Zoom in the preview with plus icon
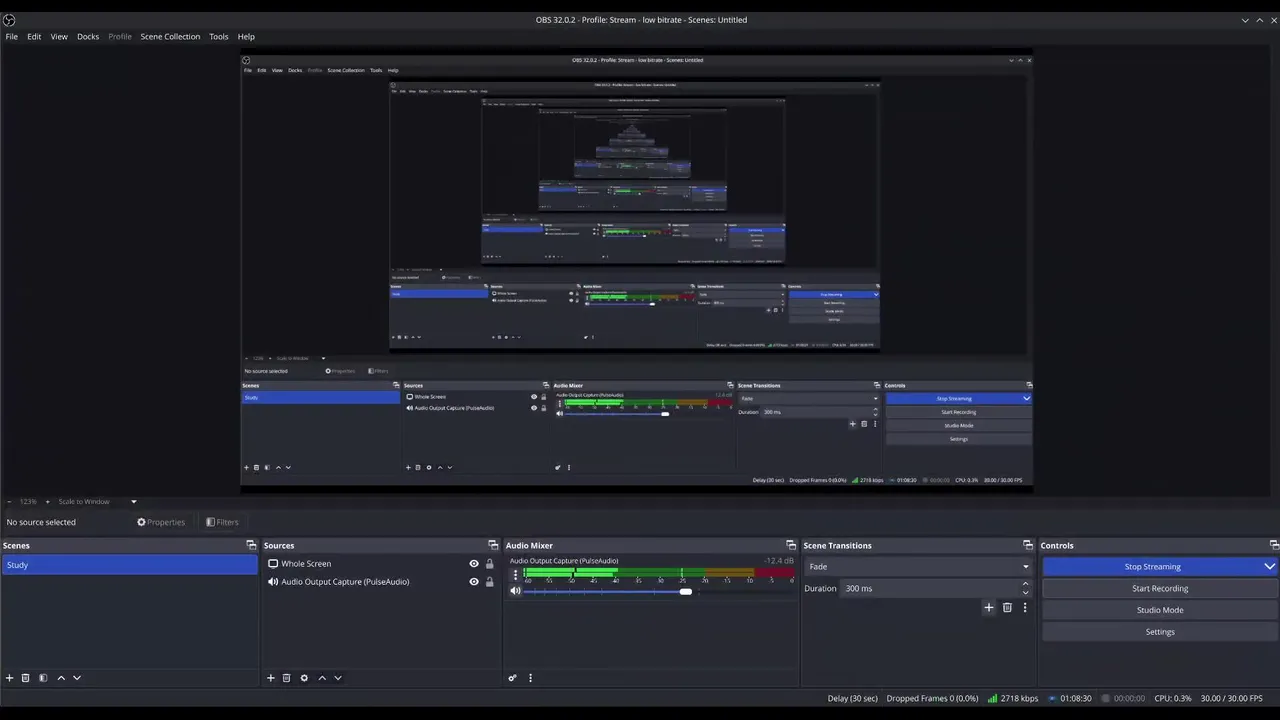This screenshot has width=1280, height=720. [46, 501]
